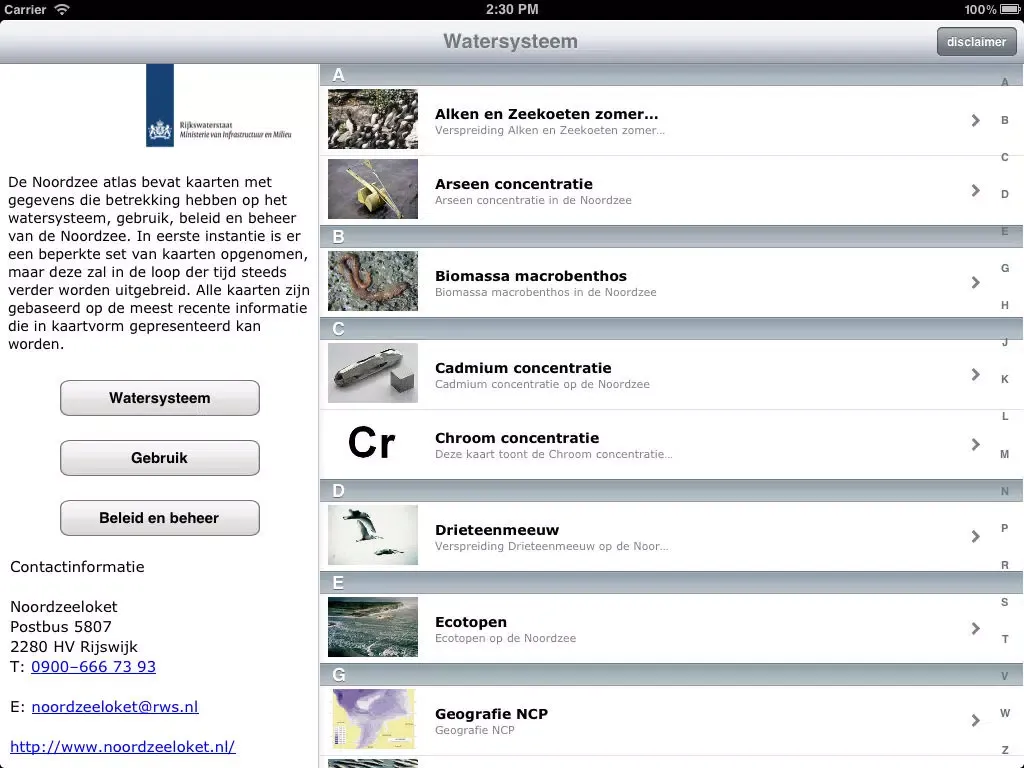Expand Biomassa macrobenthos row chevron
The height and width of the screenshot is (768, 1024).
(x=975, y=282)
